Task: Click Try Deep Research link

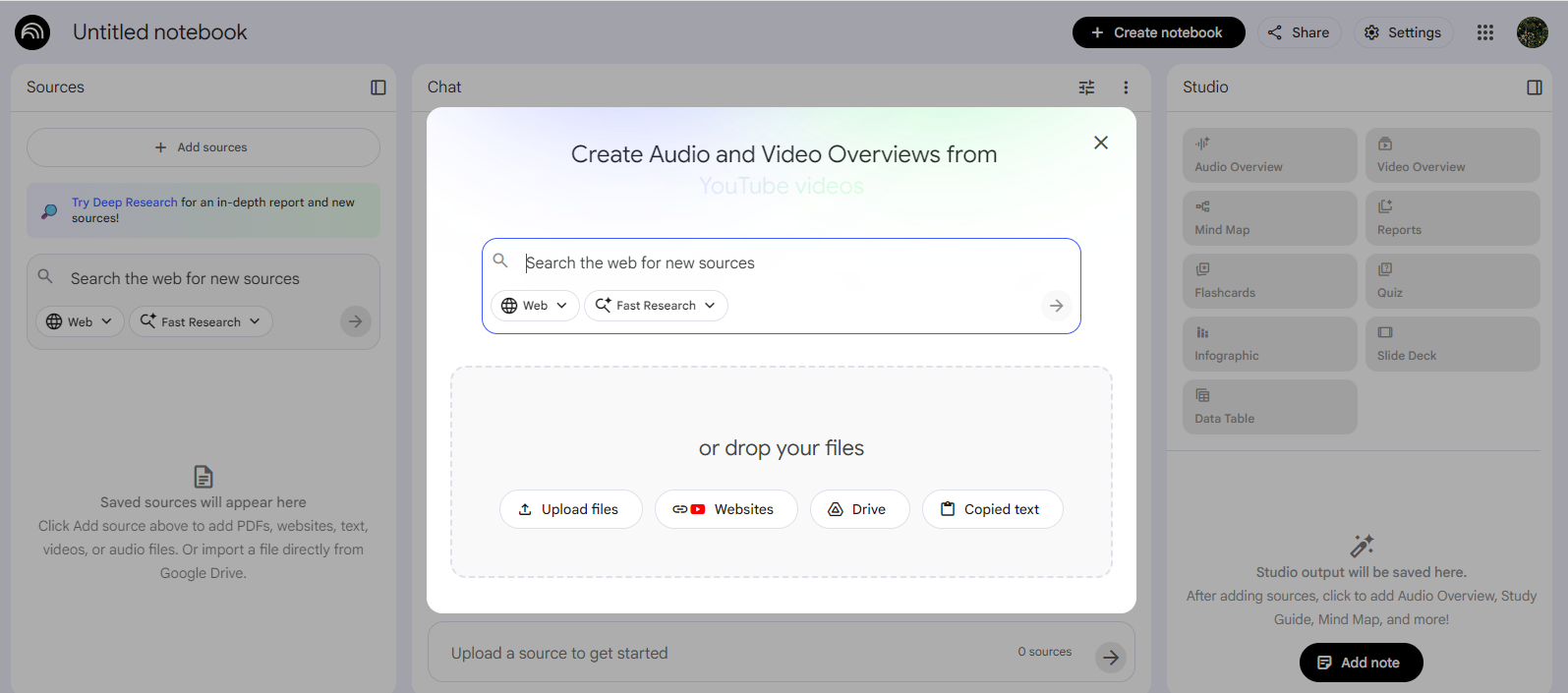Action: pyautogui.click(x=124, y=202)
